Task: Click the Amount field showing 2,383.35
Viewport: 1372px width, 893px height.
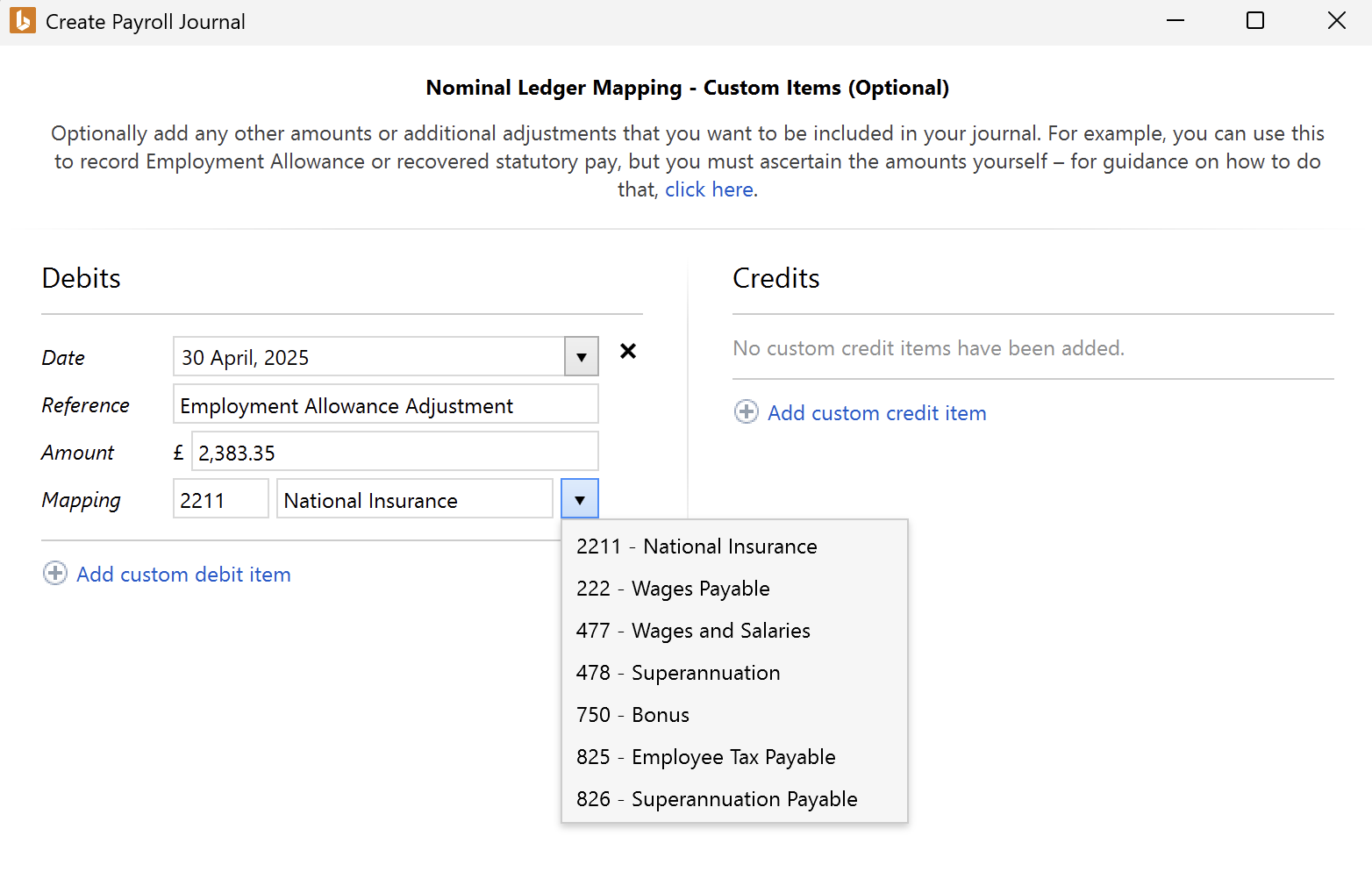Action: pyautogui.click(x=395, y=452)
